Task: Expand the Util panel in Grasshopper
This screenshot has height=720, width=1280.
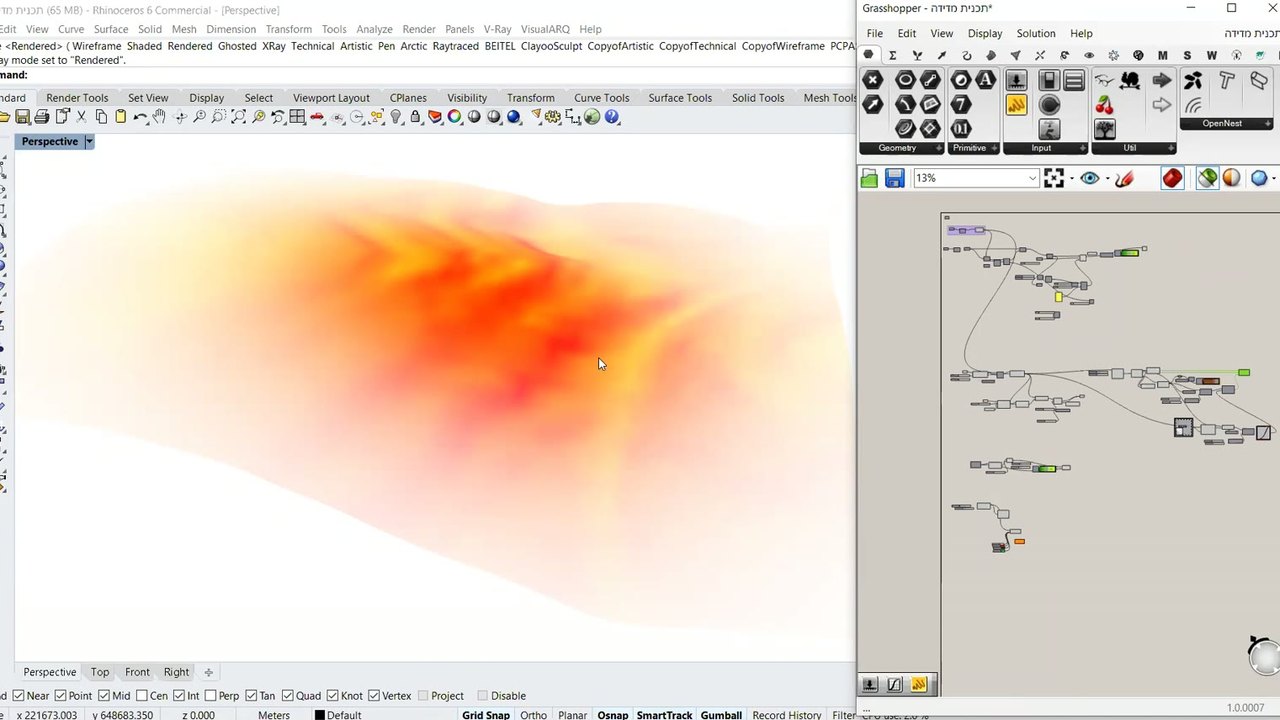Action: click(x=1171, y=148)
